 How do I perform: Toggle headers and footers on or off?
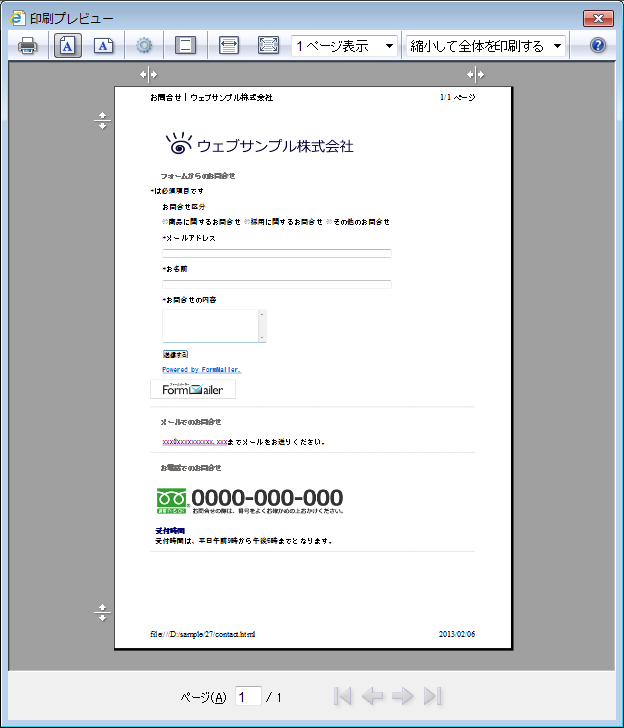pos(185,46)
